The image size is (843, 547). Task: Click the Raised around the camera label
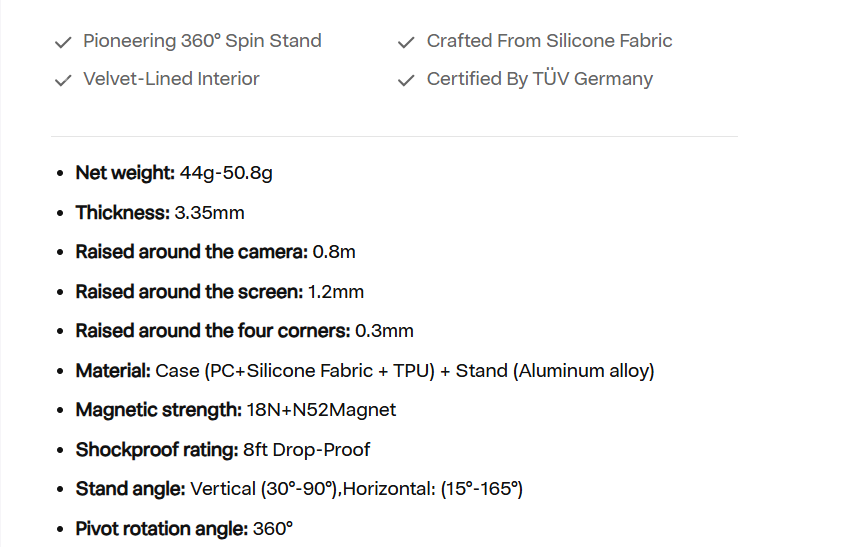pos(191,252)
